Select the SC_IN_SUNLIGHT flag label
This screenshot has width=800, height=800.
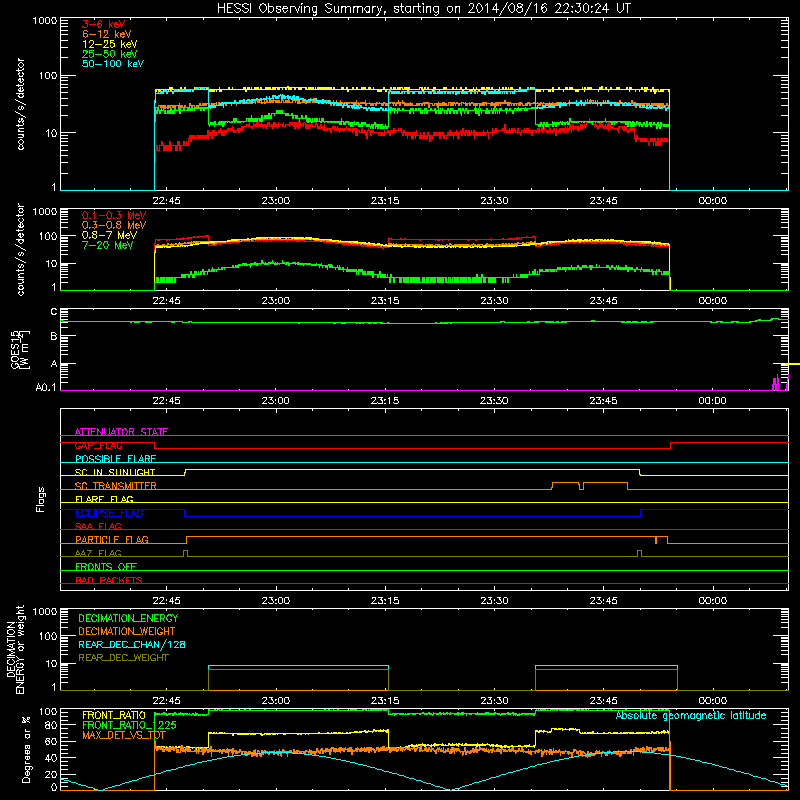tap(115, 472)
